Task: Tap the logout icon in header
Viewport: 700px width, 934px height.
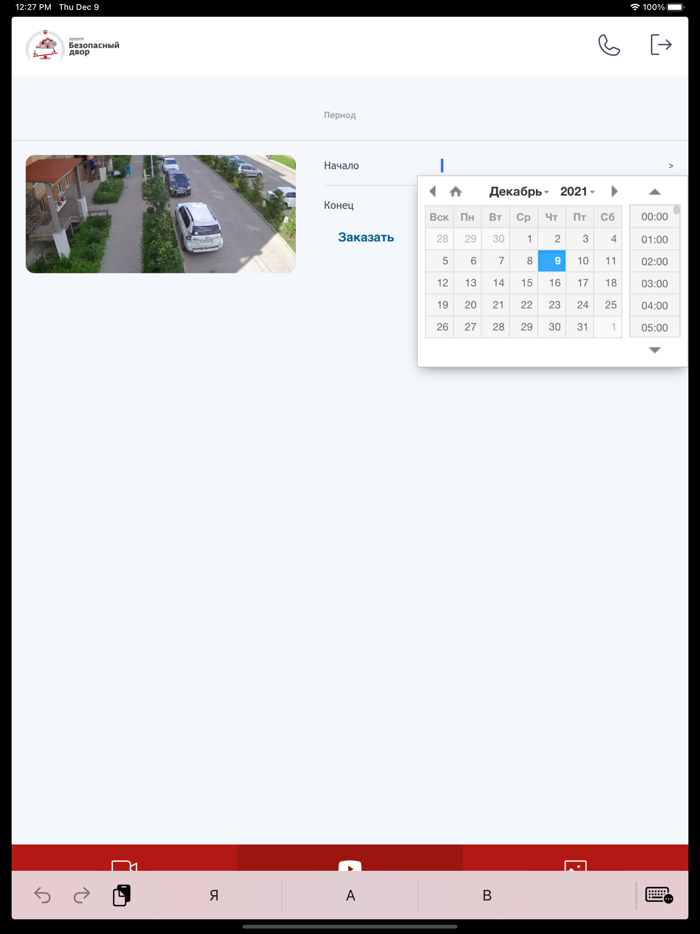Action: (x=661, y=45)
